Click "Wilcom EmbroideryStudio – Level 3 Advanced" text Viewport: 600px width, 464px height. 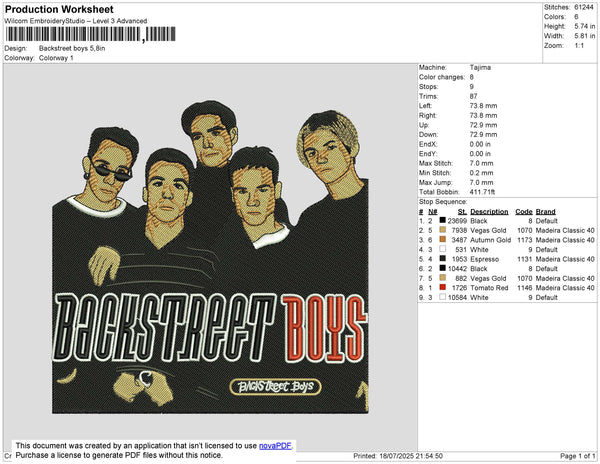point(76,21)
